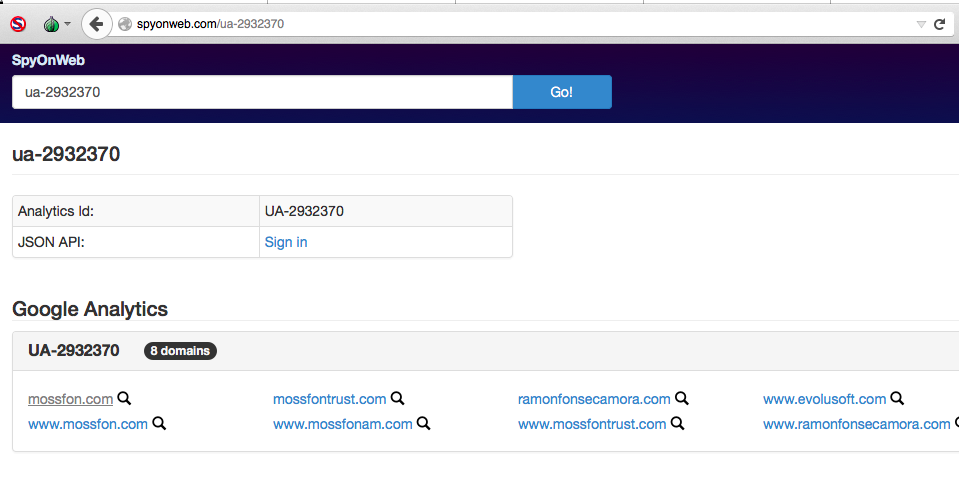Image resolution: width=959 pixels, height=504 pixels.
Task: Click the Analytics Id: label cell
Action: [136, 212]
